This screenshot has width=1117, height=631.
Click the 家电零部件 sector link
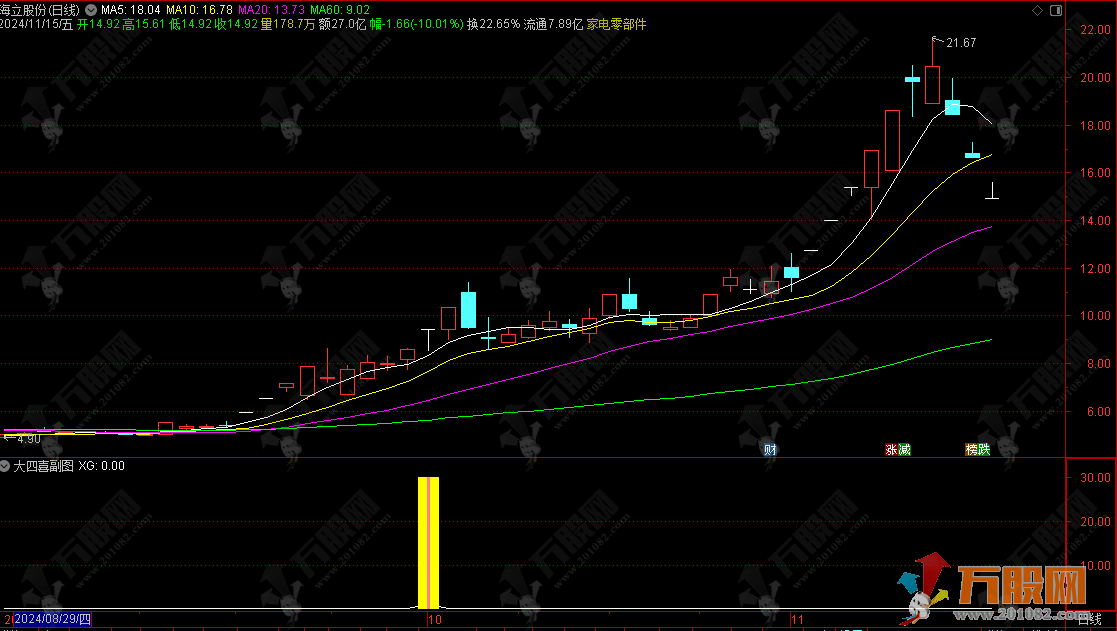616,24
